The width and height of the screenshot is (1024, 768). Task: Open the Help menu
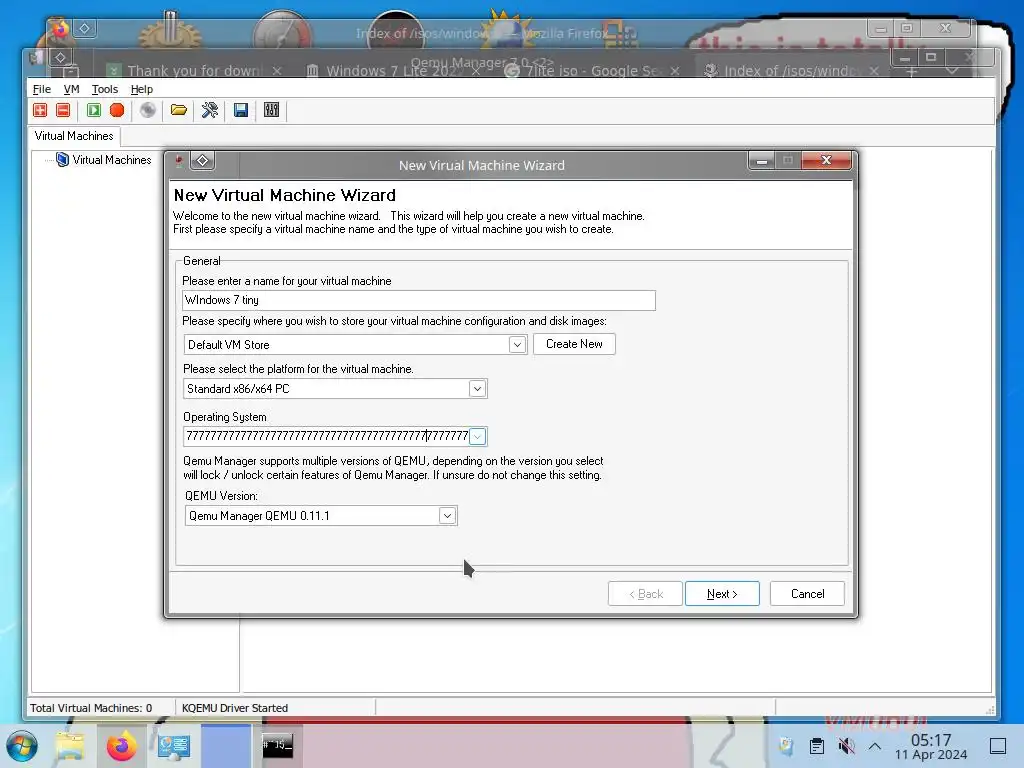(x=142, y=89)
